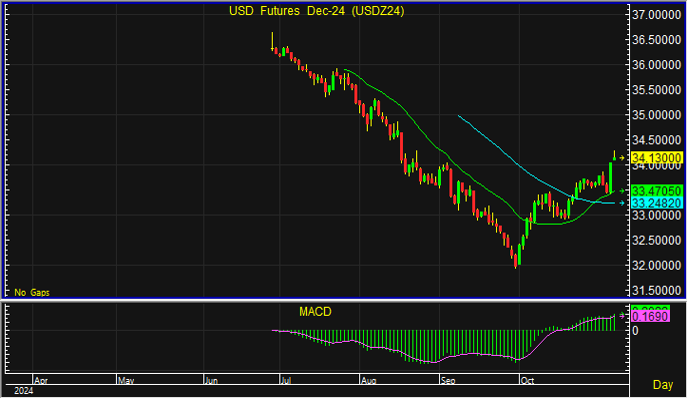Select the "No Gaps" label
The height and width of the screenshot is (399, 688).
(32, 292)
